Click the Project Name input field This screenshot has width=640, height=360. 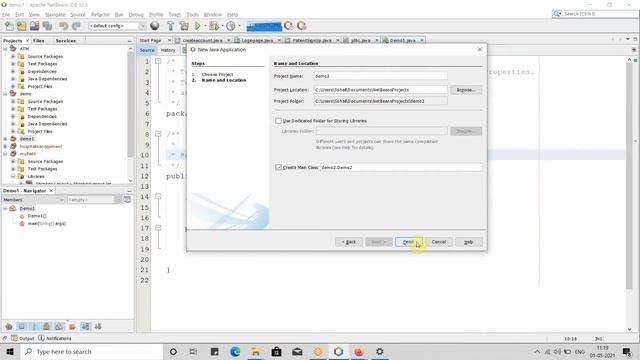380,76
